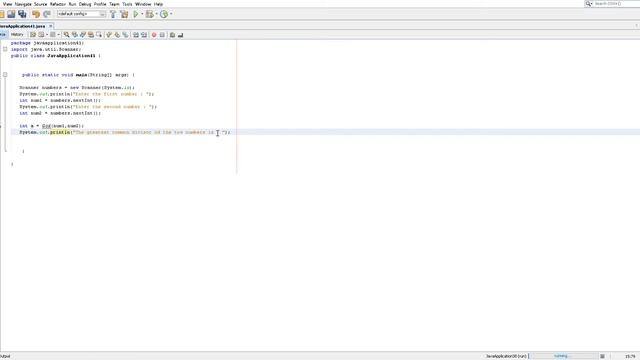Click the Profile Project icon
The image size is (640, 360).
(164, 14)
